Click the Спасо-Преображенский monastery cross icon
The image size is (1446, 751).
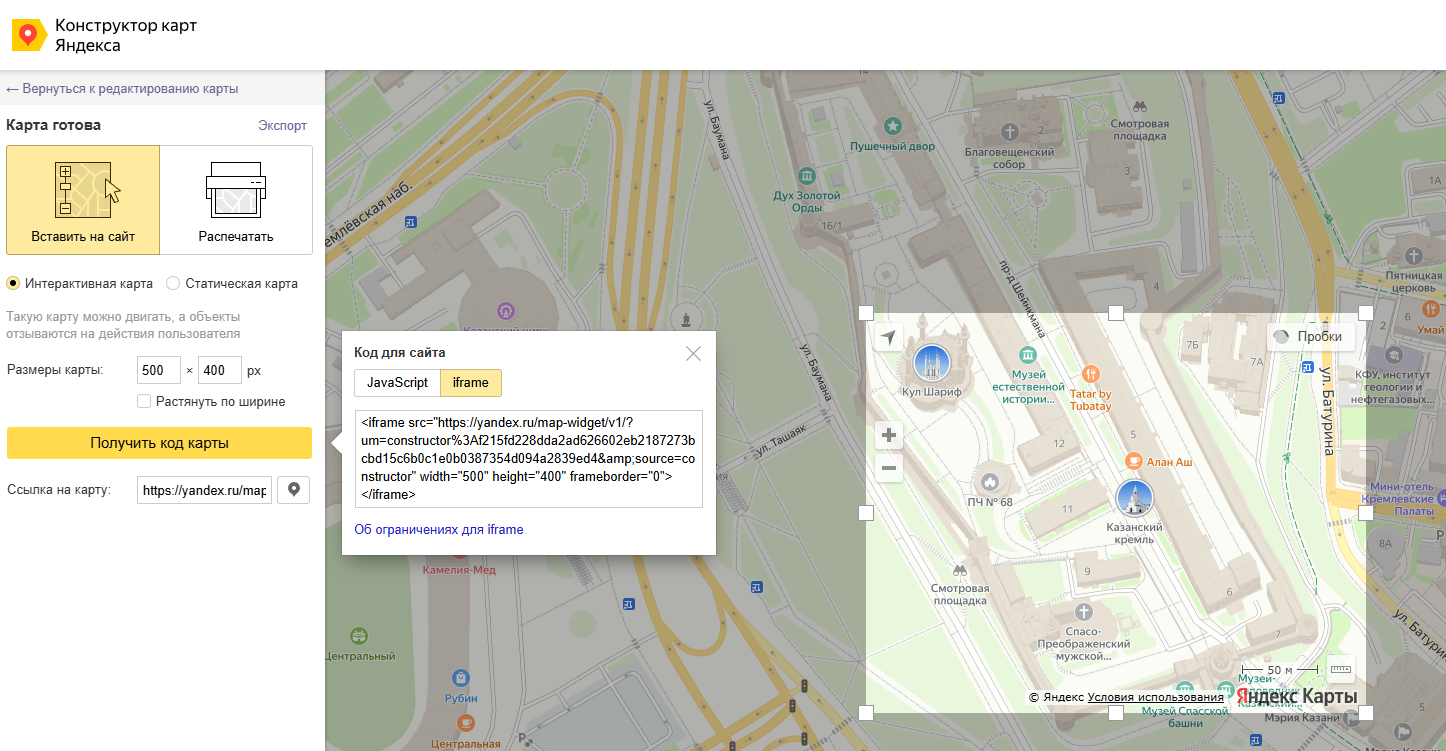pyautogui.click(x=1083, y=612)
